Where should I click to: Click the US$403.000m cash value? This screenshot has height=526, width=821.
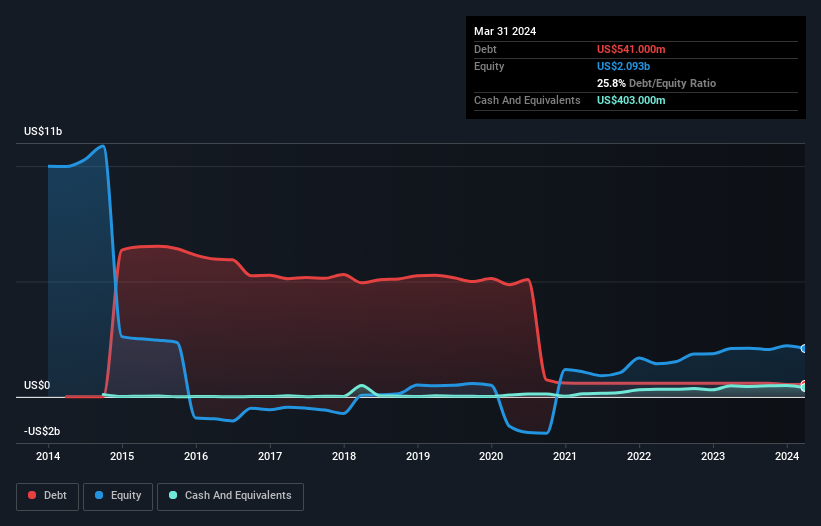tap(631, 100)
